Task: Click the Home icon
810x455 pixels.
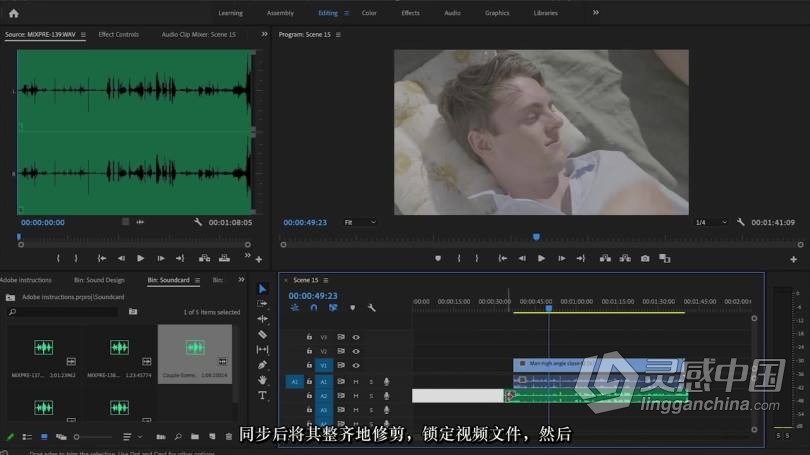Action: (14, 13)
